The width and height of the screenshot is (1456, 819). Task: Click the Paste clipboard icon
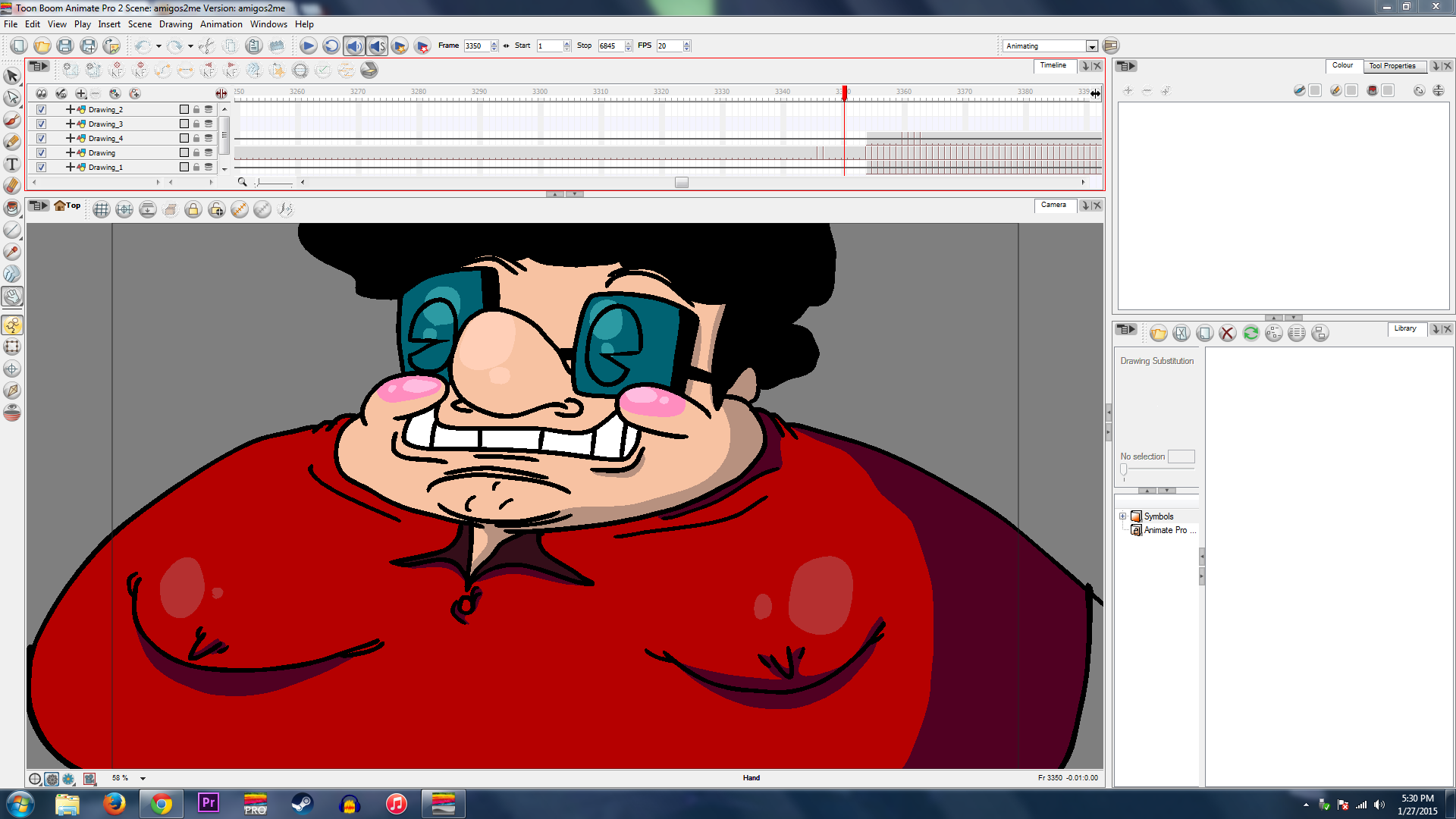click(x=254, y=46)
